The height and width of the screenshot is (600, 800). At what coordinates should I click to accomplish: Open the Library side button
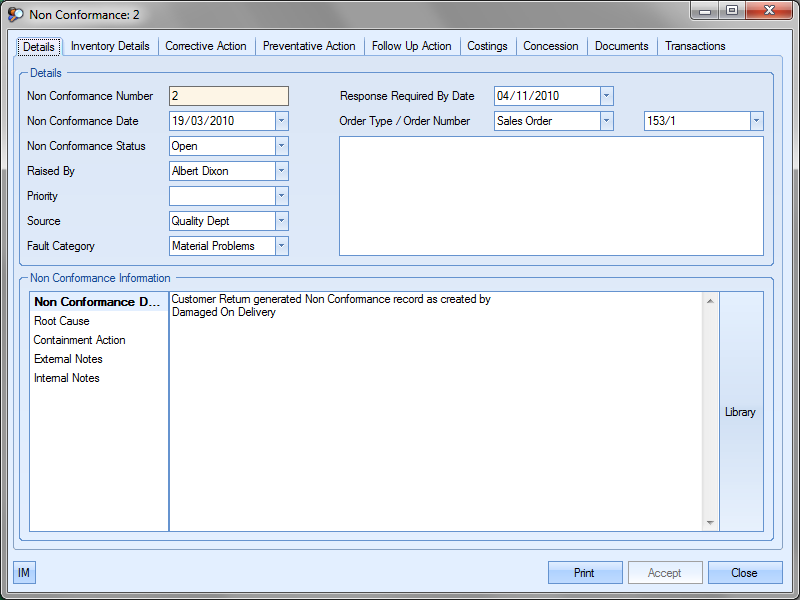(x=740, y=412)
